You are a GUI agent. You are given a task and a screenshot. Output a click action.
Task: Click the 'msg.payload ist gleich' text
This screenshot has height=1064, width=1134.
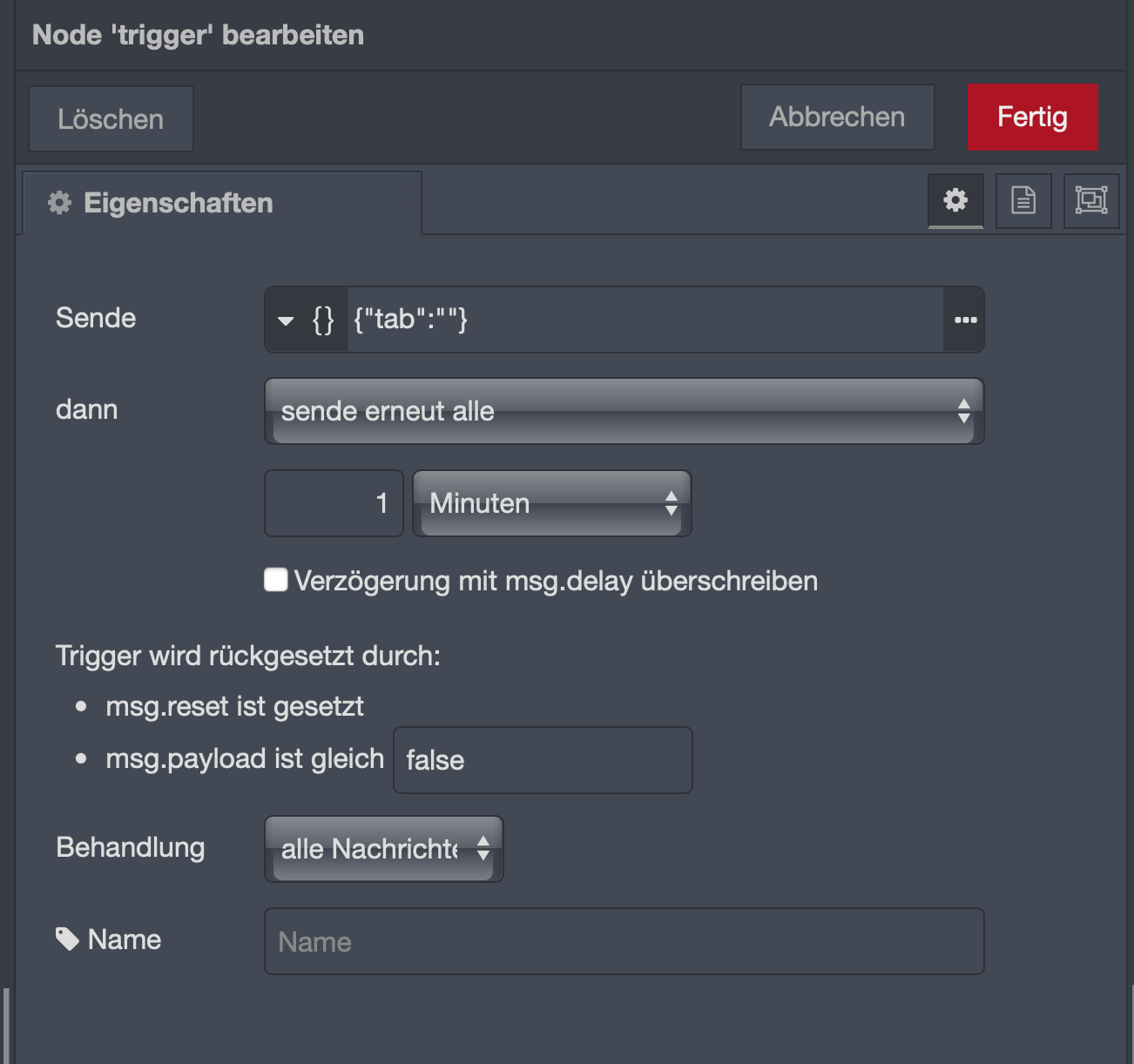(245, 758)
